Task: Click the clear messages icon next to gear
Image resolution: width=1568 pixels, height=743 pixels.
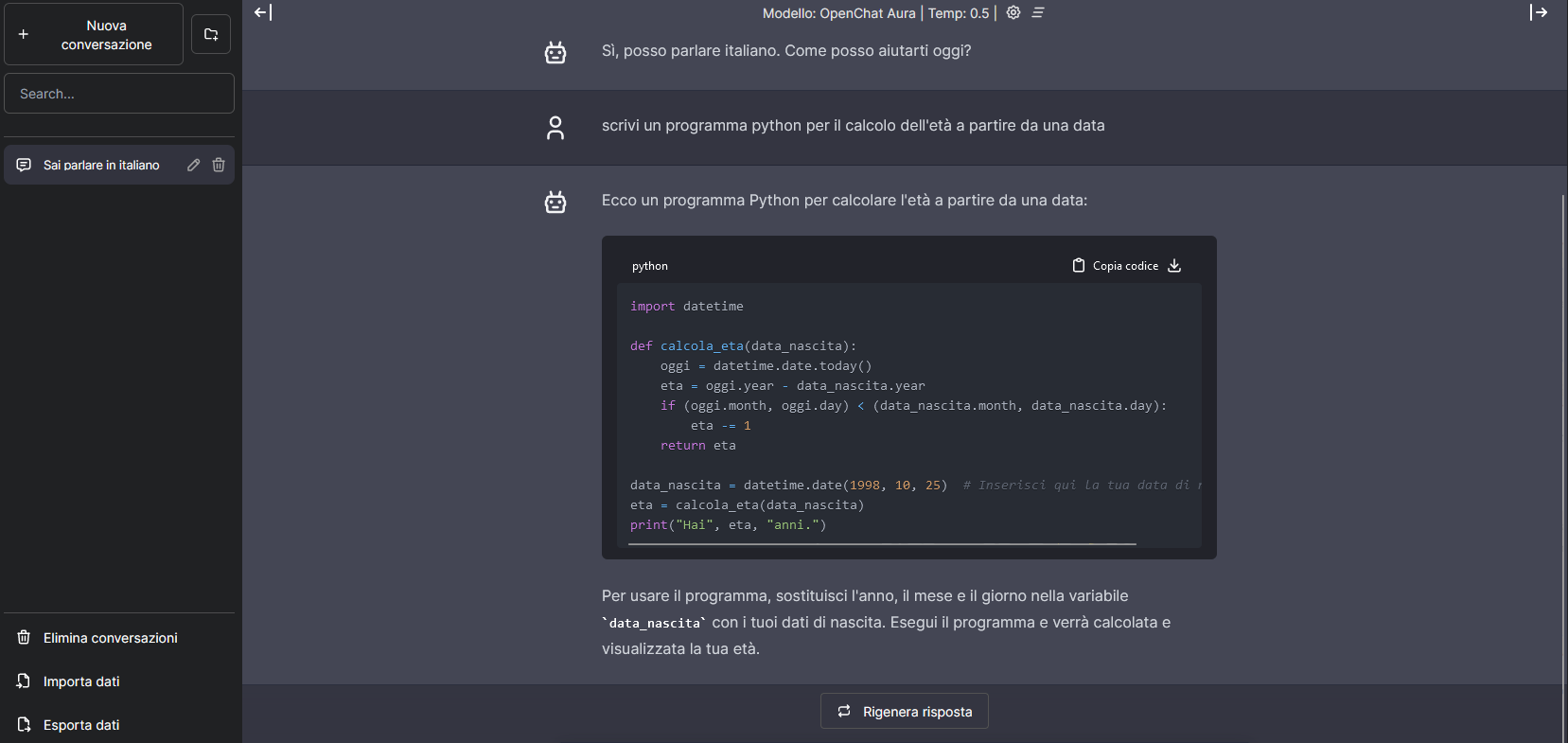Action: click(x=1038, y=12)
